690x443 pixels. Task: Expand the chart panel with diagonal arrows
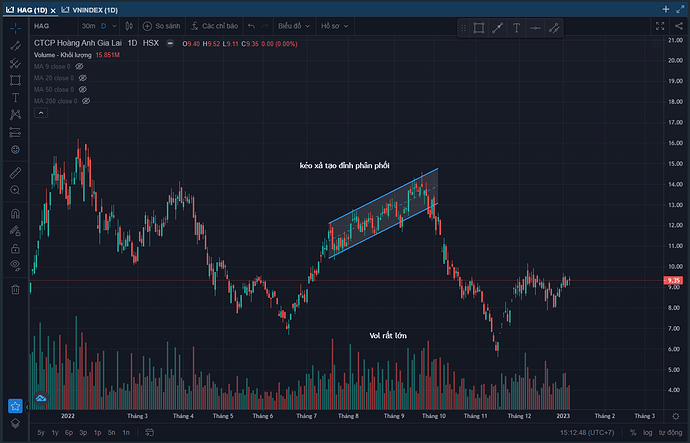(680, 9)
